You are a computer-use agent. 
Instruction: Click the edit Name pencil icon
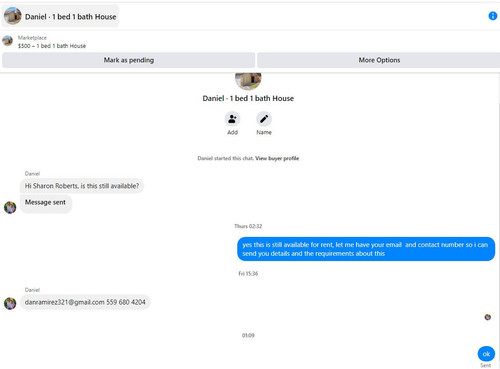[x=264, y=119]
